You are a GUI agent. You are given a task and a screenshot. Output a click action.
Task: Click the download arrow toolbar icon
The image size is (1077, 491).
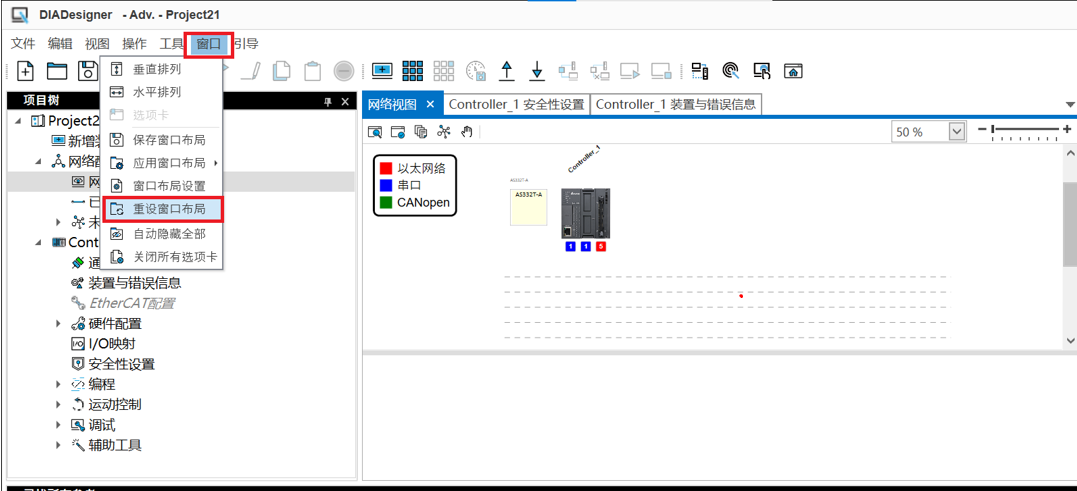(x=537, y=71)
